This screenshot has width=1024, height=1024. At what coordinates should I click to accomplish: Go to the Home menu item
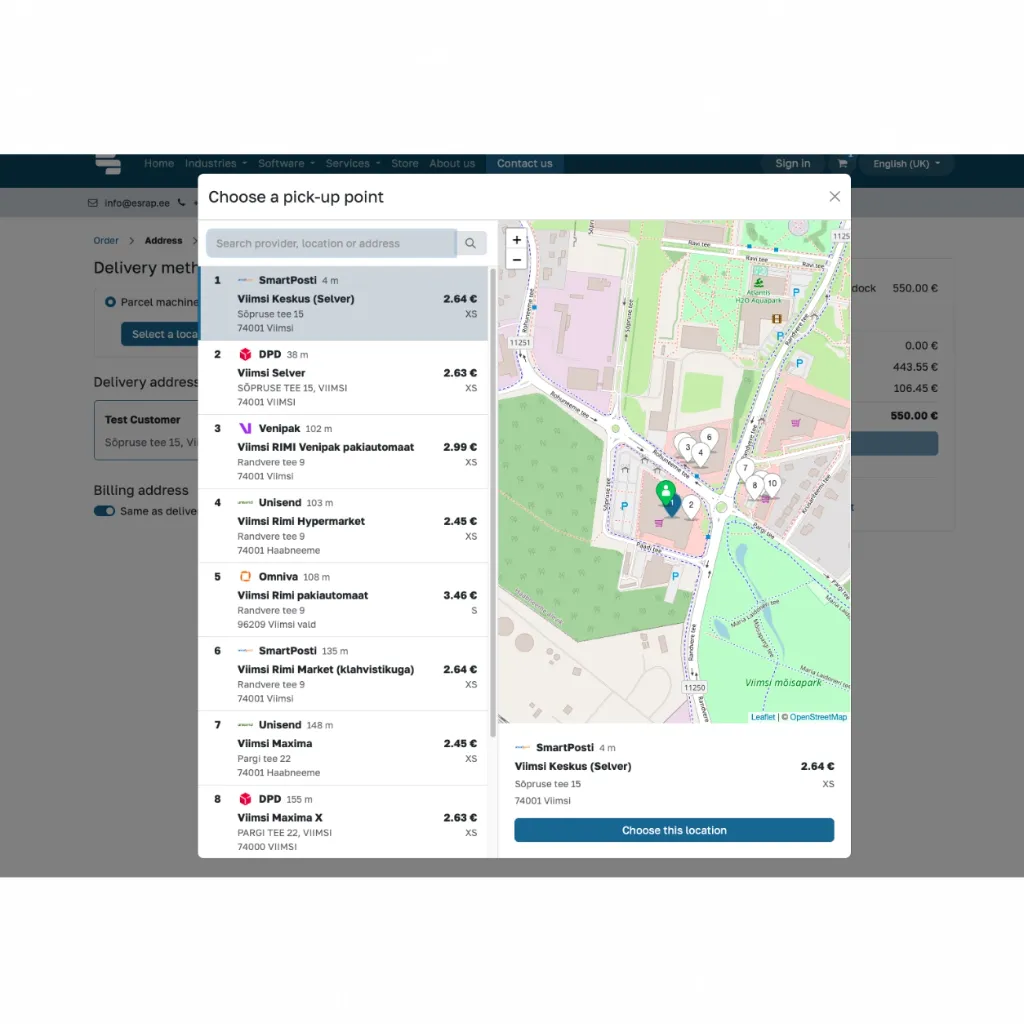159,163
